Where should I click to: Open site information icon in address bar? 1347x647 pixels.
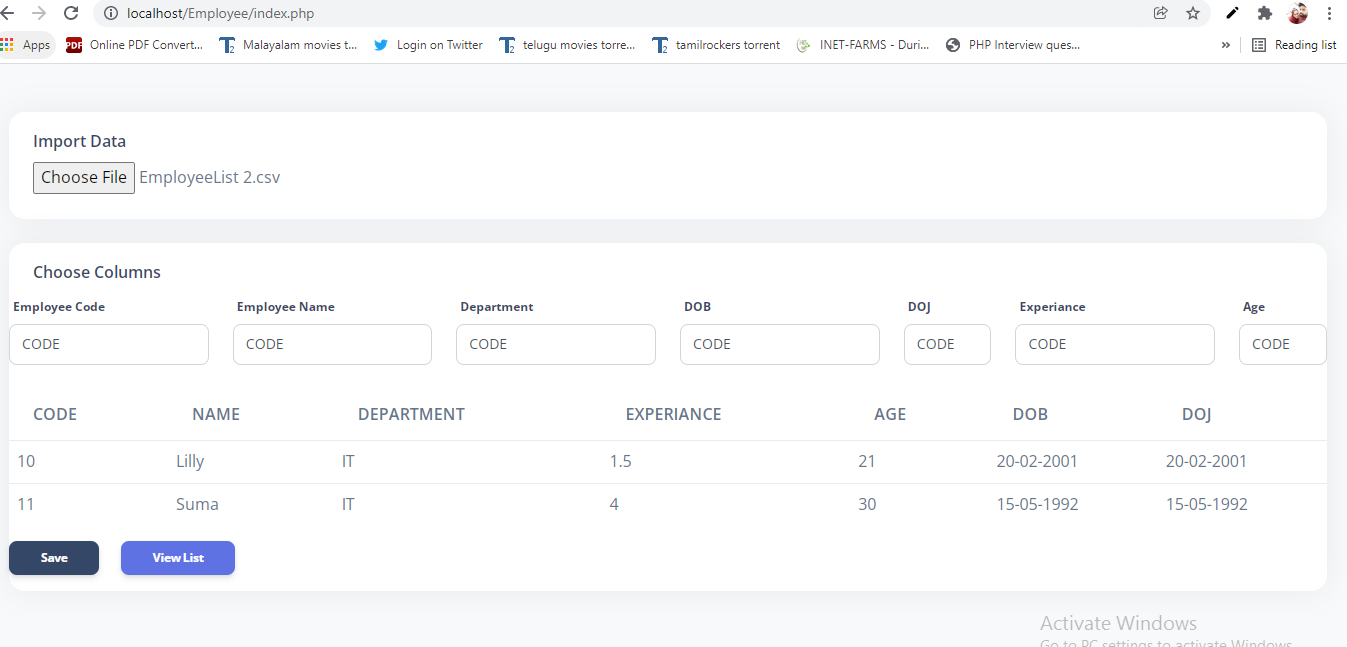[x=109, y=13]
